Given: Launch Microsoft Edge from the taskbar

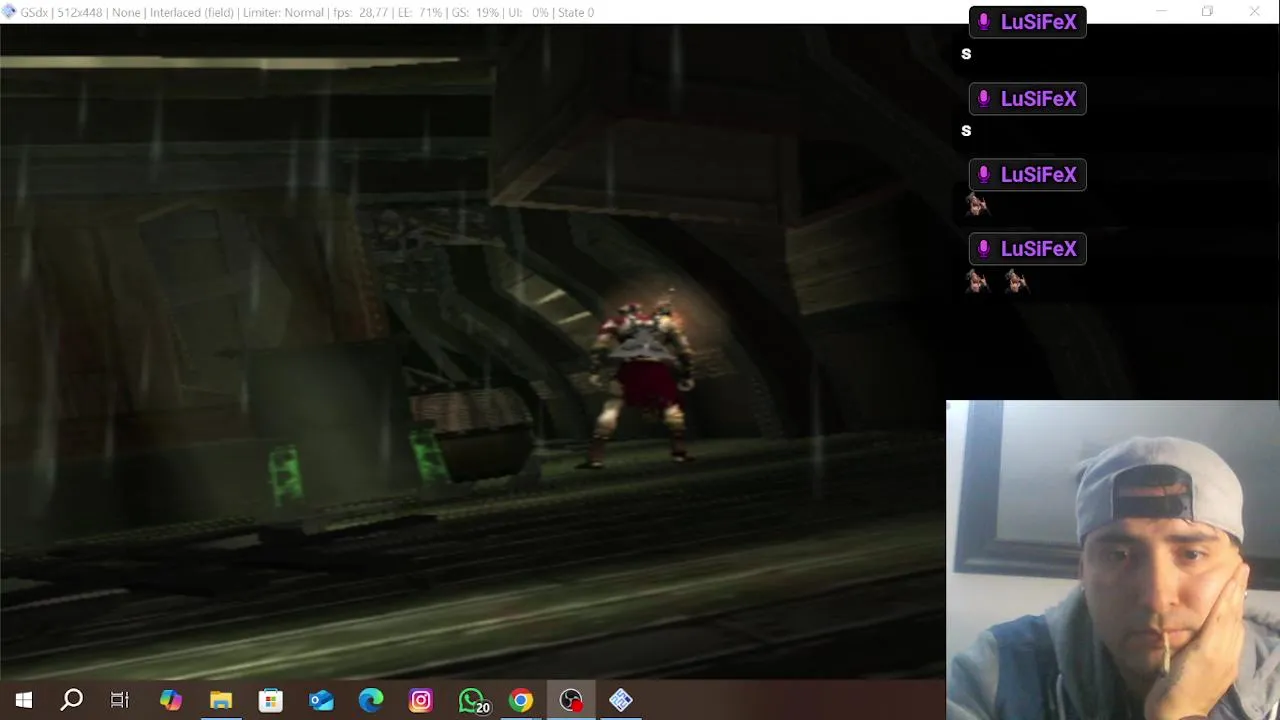Looking at the screenshot, I should [371, 700].
